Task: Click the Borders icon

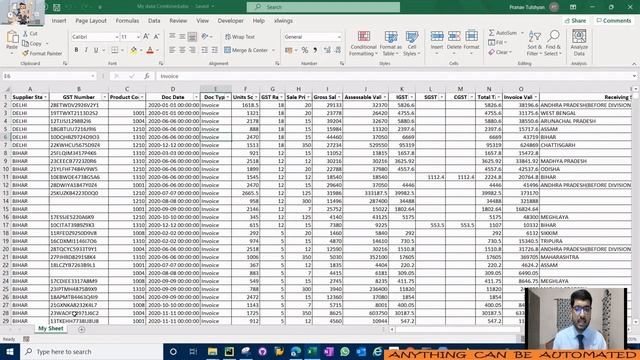Action: [115, 50]
